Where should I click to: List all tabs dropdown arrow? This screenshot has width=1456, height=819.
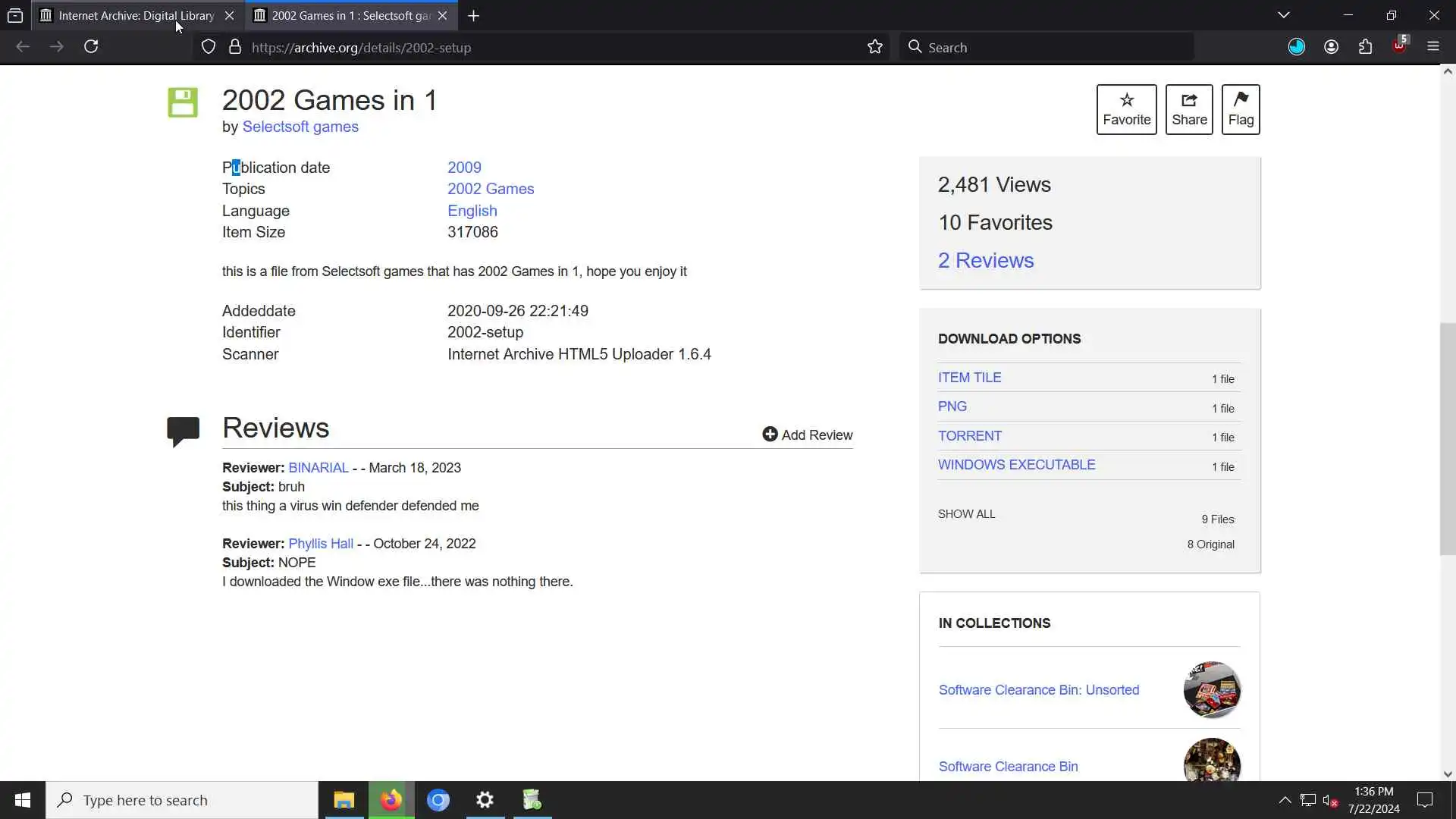1283,15
